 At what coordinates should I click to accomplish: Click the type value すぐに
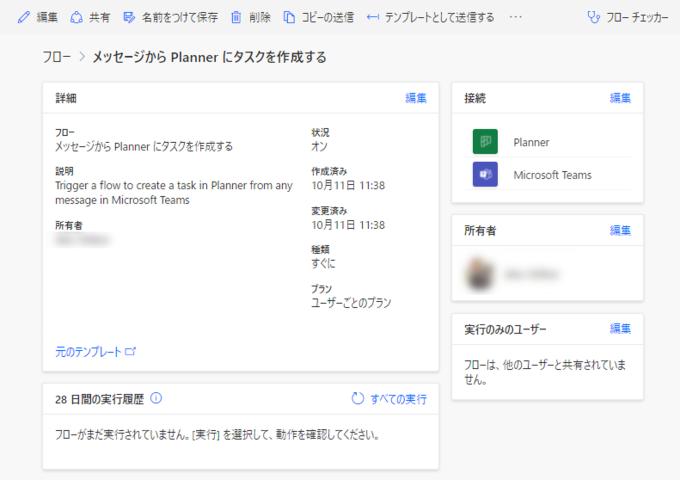click(x=323, y=263)
